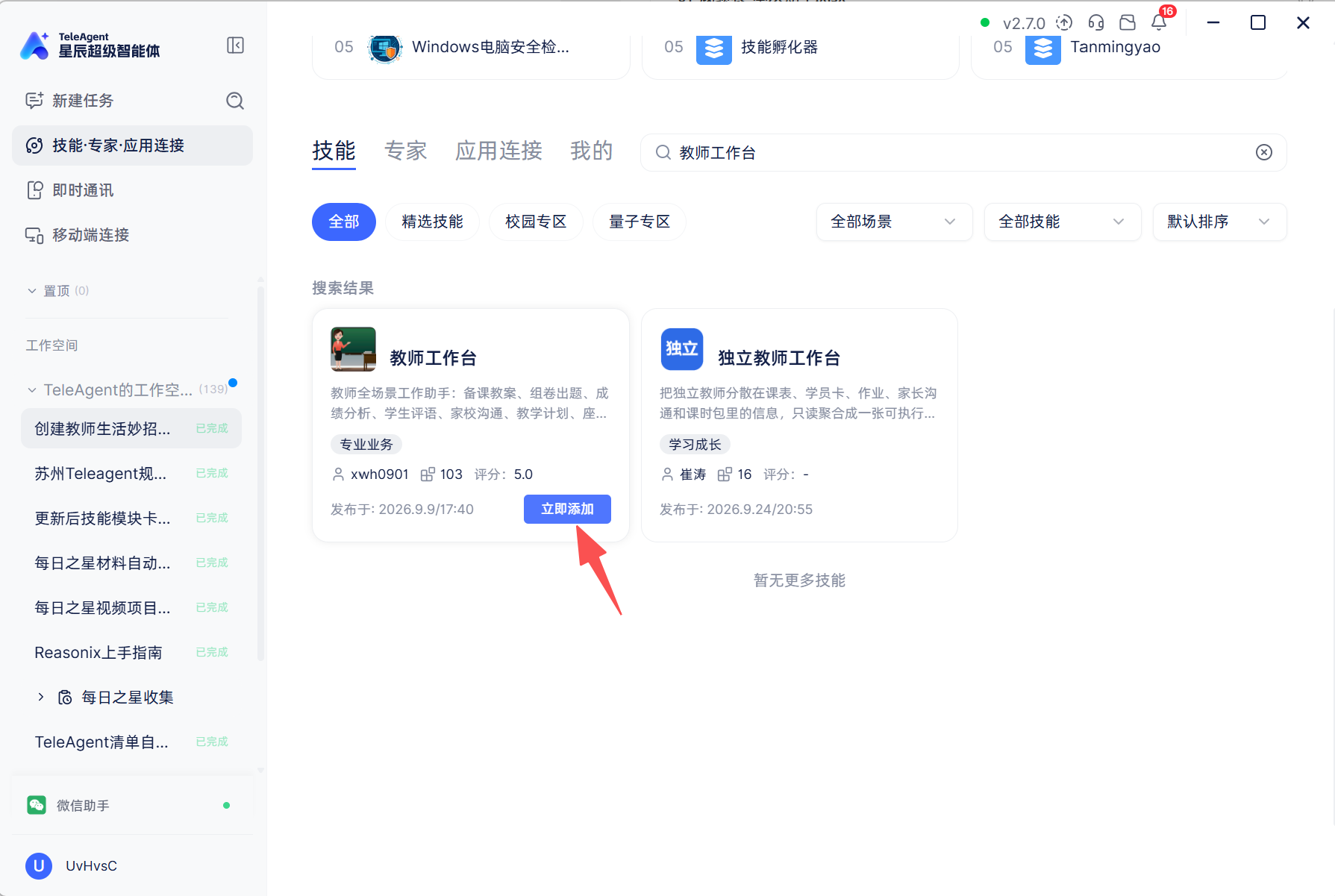
Task: Click the TeleAgent logo icon
Action: click(x=34, y=46)
